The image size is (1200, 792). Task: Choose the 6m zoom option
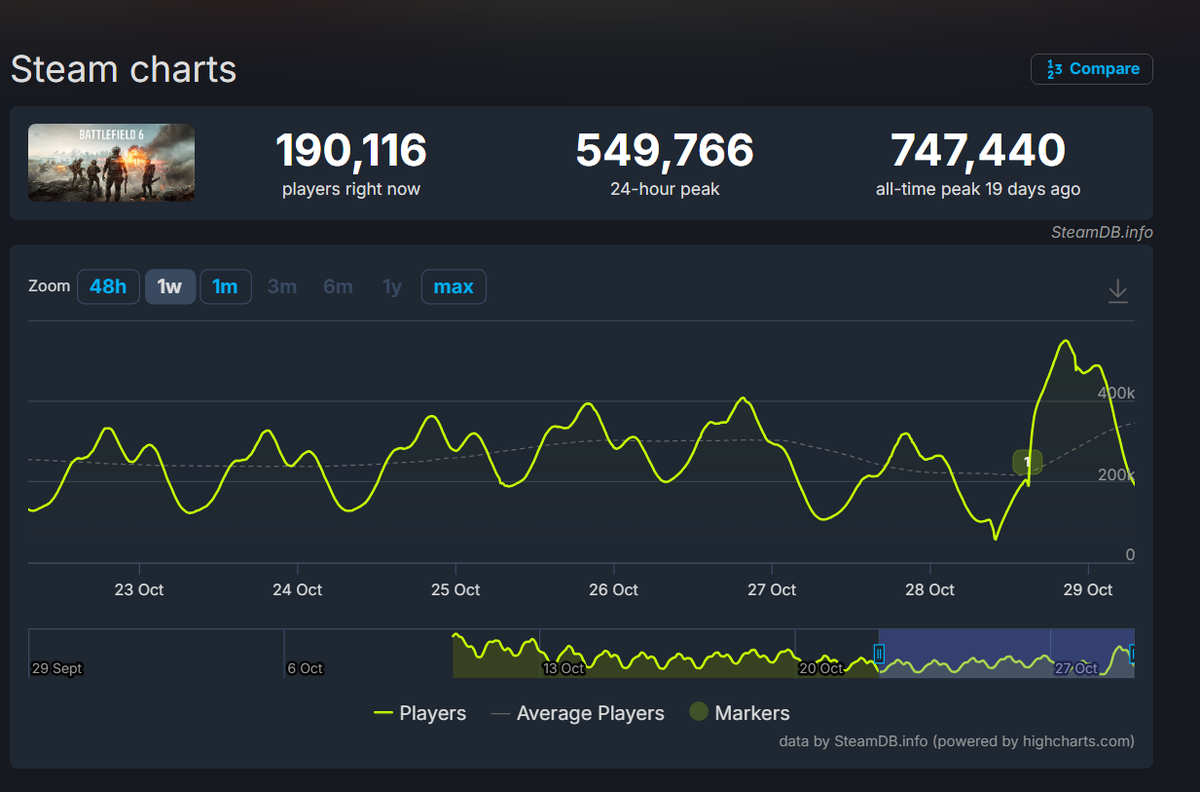(x=338, y=287)
